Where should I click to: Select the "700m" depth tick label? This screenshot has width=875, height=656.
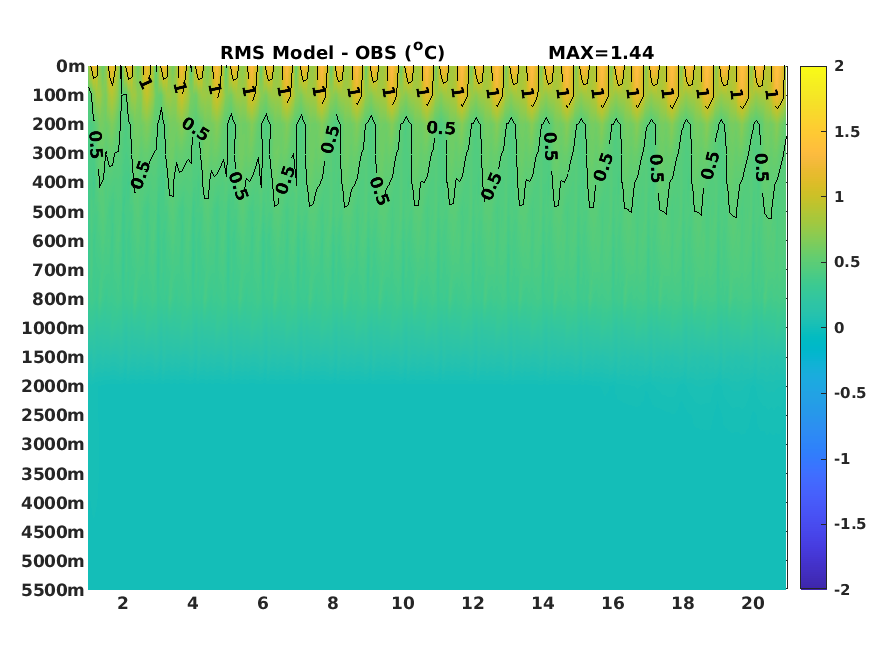(58, 271)
